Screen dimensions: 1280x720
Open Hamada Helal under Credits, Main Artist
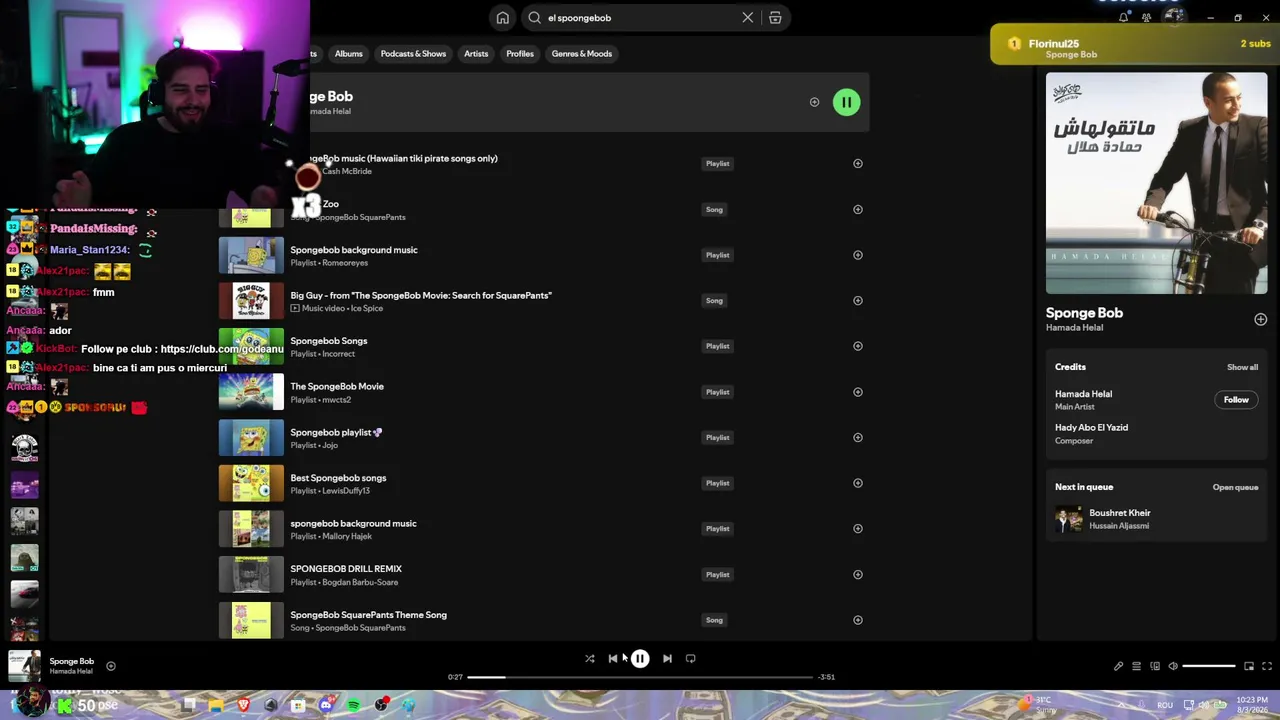point(1083,394)
